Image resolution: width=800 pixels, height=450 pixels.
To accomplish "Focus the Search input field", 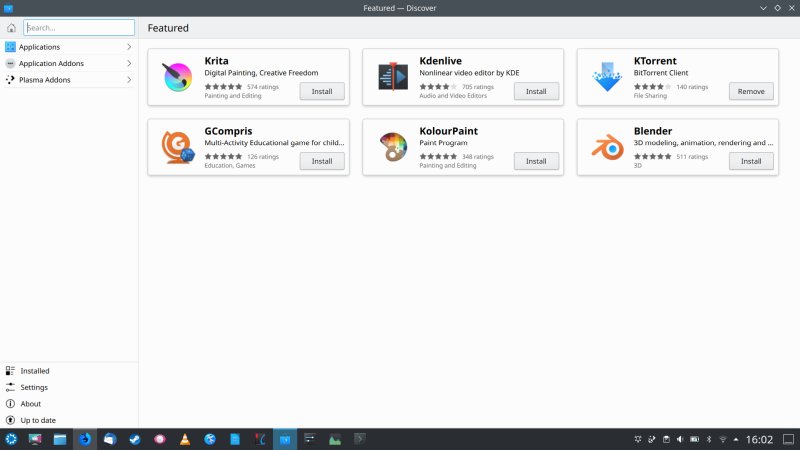I will pos(79,28).
